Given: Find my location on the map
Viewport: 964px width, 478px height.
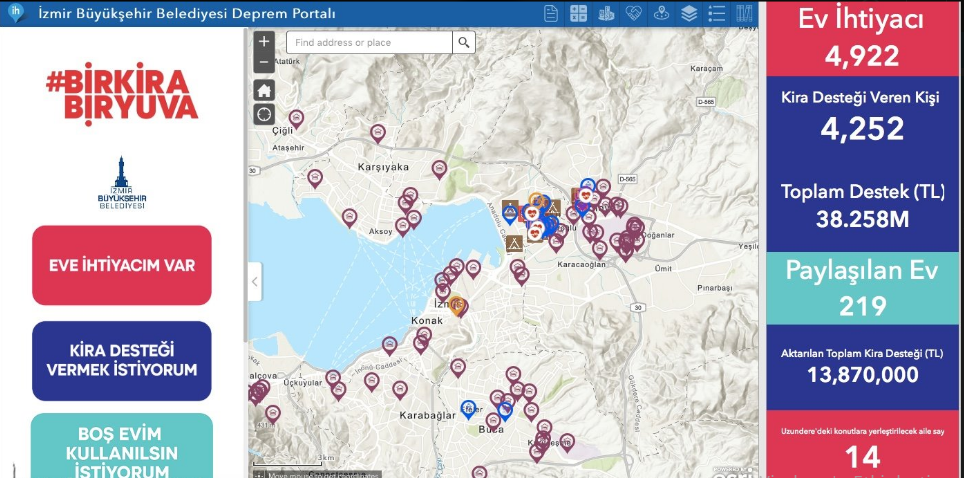Looking at the screenshot, I should tap(264, 113).
